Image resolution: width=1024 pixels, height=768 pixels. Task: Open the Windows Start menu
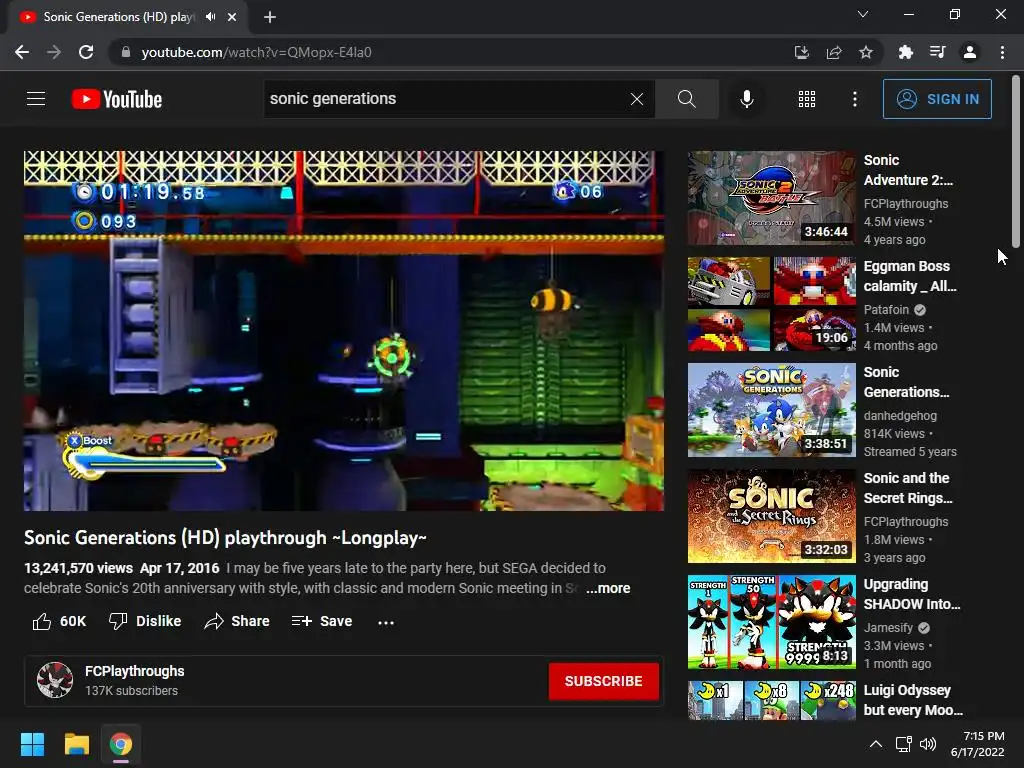point(32,744)
